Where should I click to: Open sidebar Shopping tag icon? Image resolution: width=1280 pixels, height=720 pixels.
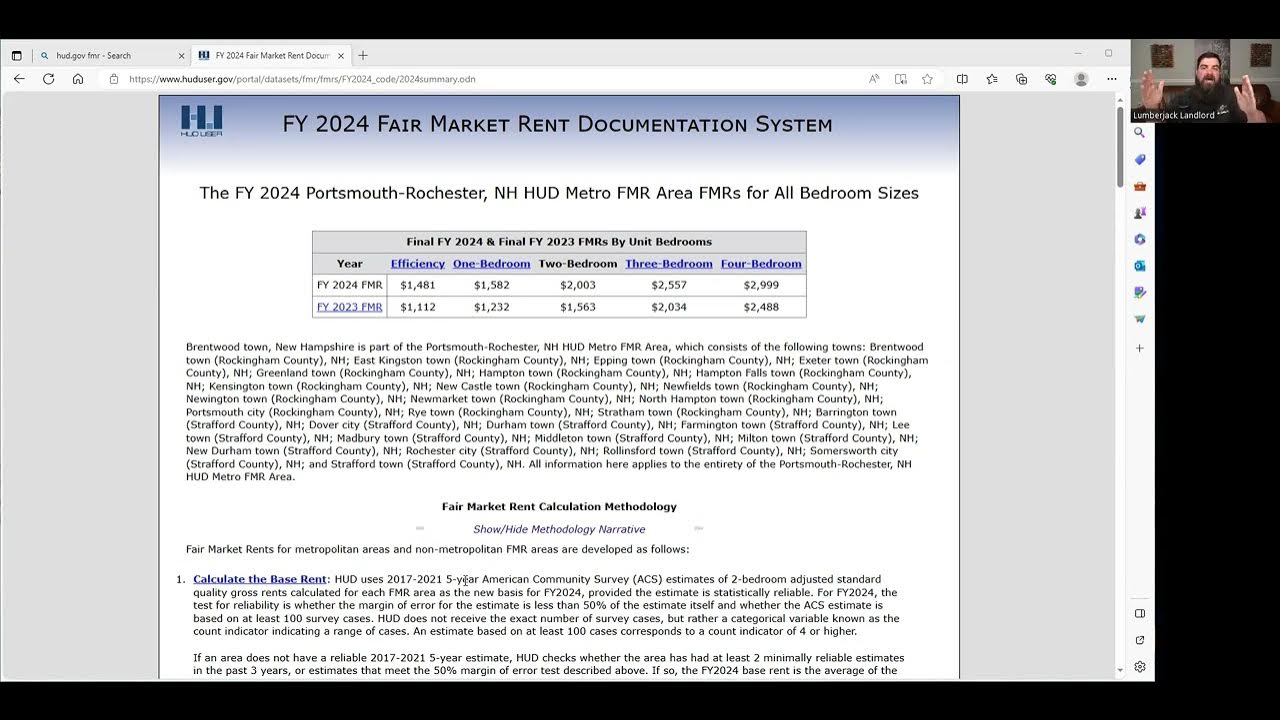pyautogui.click(x=1139, y=159)
